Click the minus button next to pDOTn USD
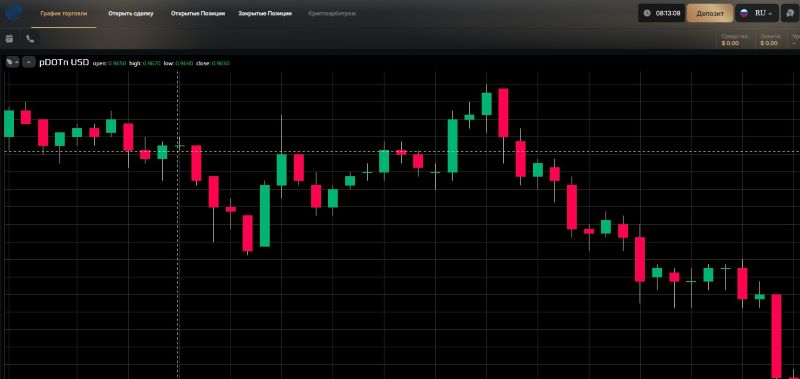The image size is (800, 379). point(29,62)
